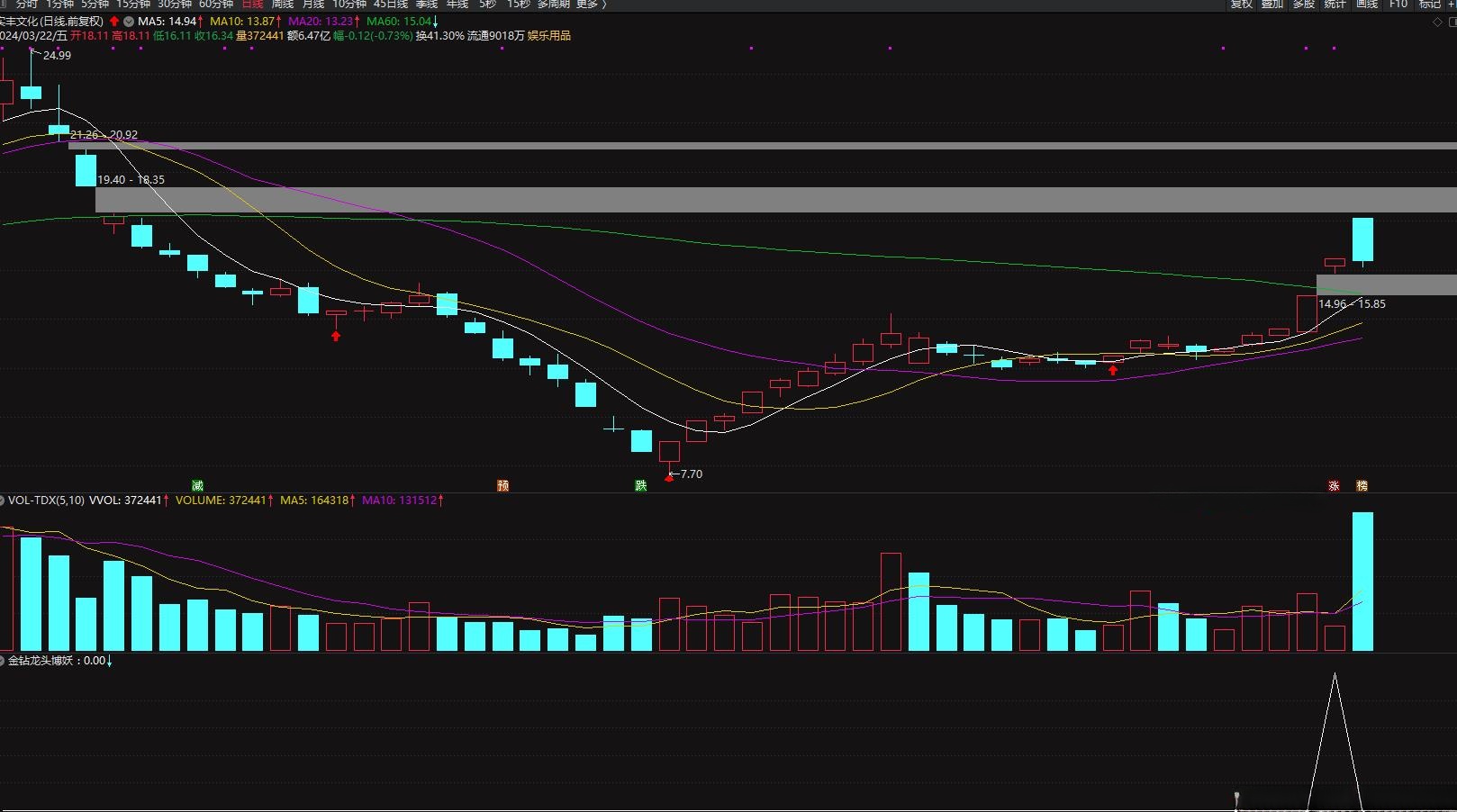Click the red up arrow beside stock name
Screen dimensions: 1457x812
(114, 22)
